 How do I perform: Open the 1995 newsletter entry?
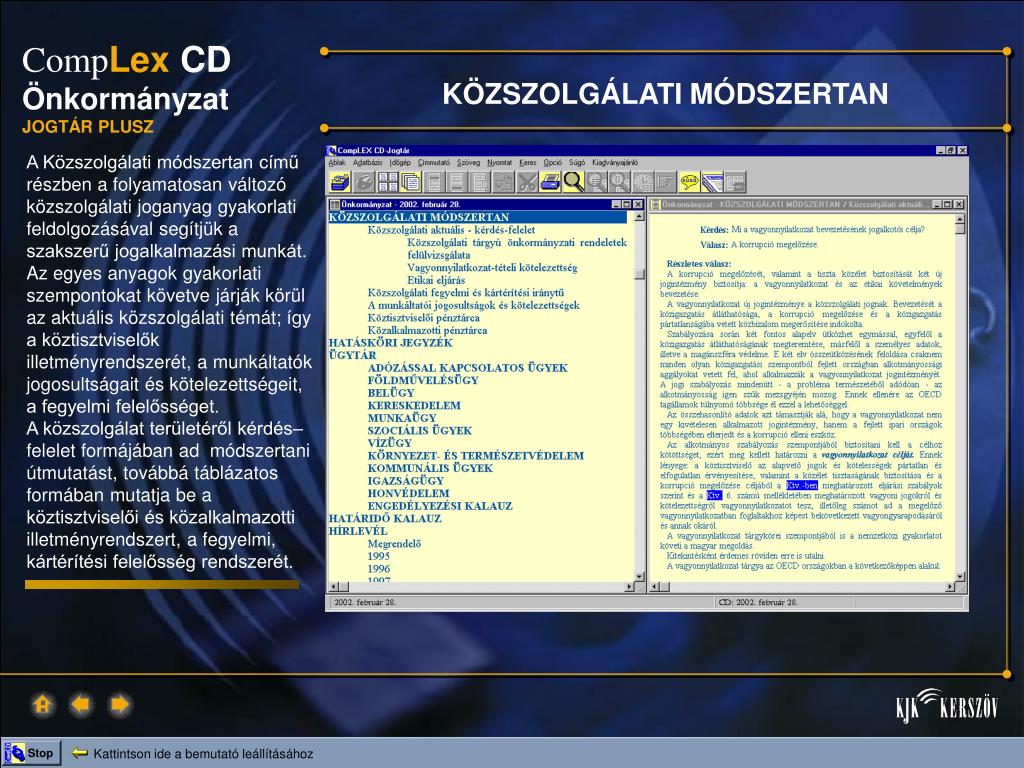point(379,556)
